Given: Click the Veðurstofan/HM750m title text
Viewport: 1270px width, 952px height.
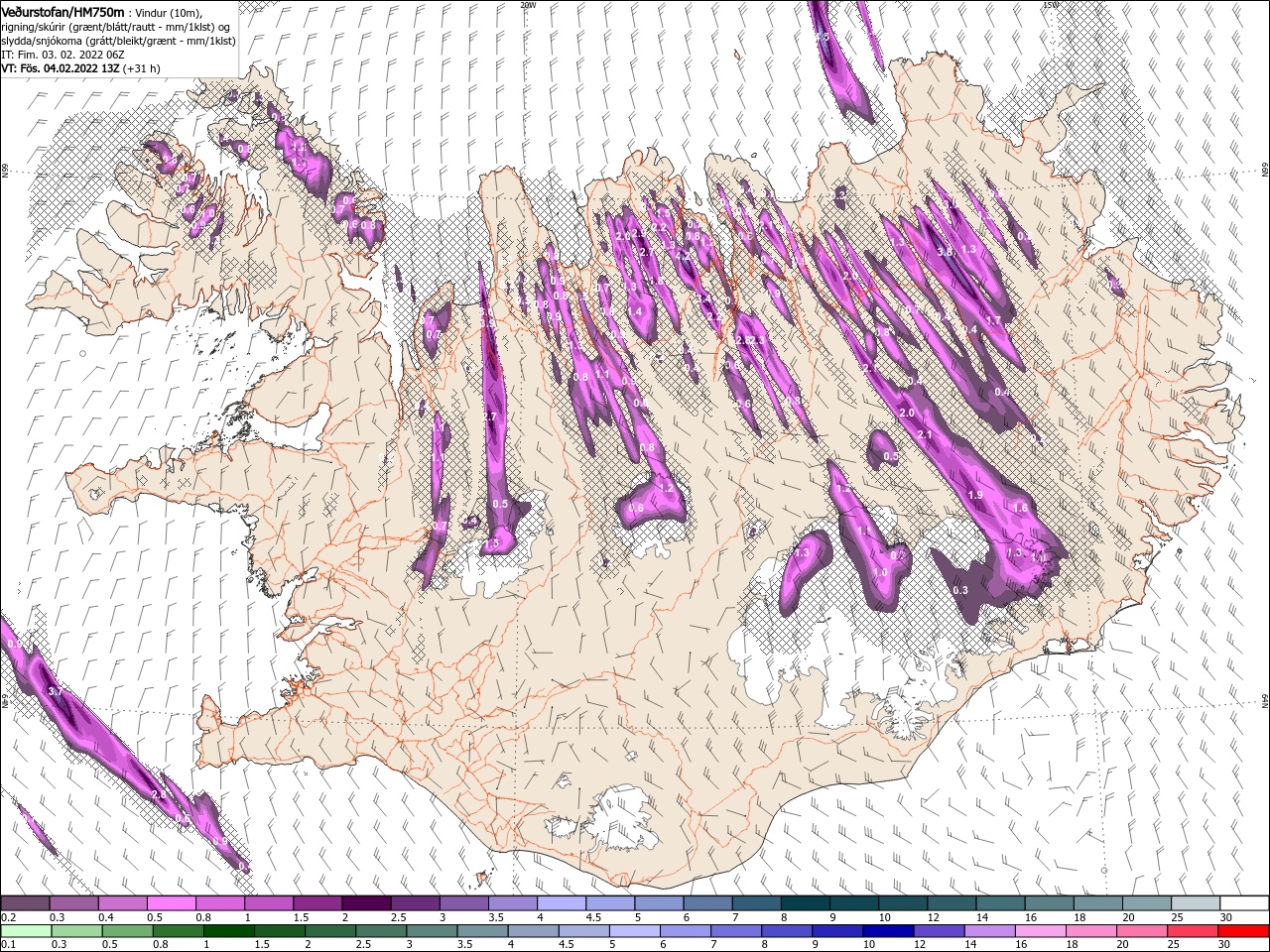Looking at the screenshot, I should tap(63, 11).
